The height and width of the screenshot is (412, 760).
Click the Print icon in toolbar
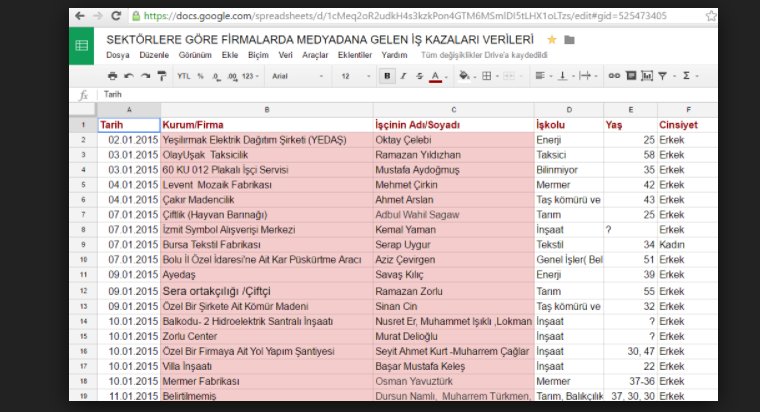pos(112,76)
